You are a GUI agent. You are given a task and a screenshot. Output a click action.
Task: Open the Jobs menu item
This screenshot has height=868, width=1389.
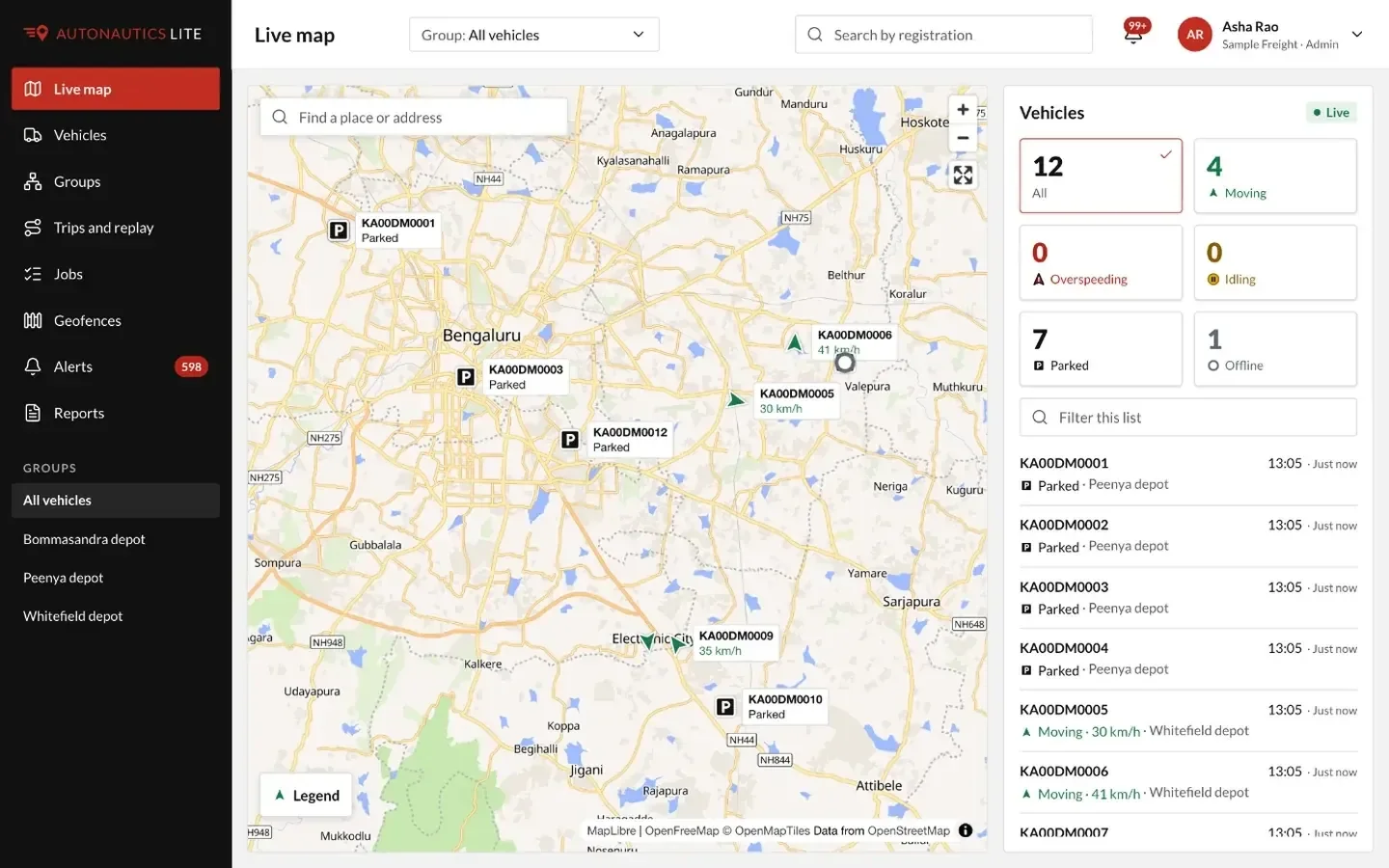[116, 274]
